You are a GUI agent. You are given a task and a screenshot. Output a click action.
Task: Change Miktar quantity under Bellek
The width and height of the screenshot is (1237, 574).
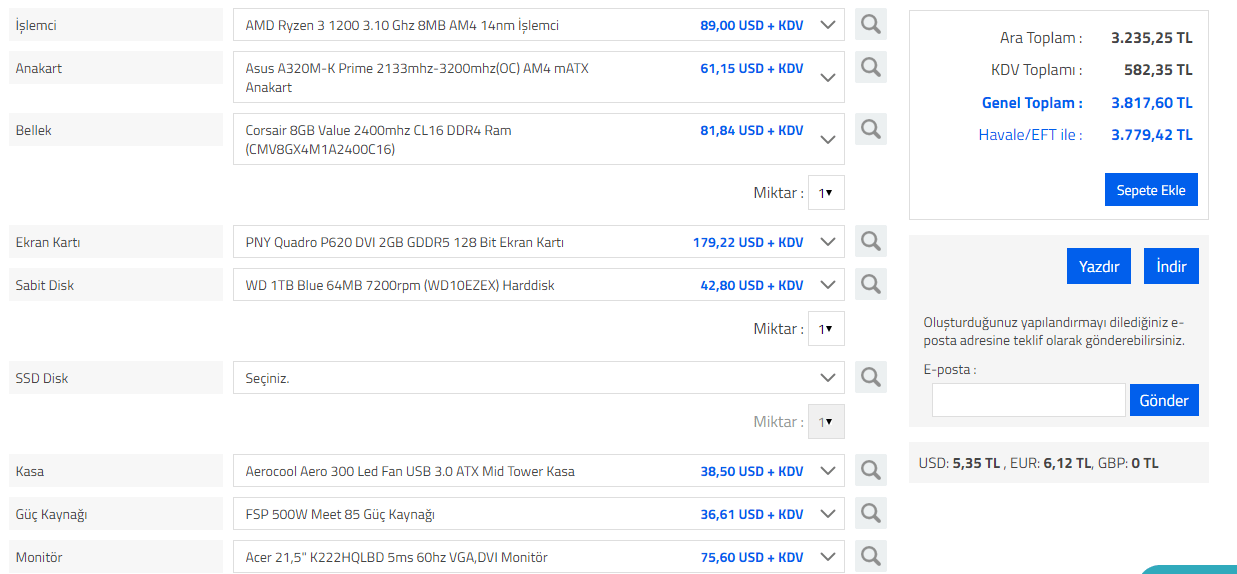[x=826, y=193]
